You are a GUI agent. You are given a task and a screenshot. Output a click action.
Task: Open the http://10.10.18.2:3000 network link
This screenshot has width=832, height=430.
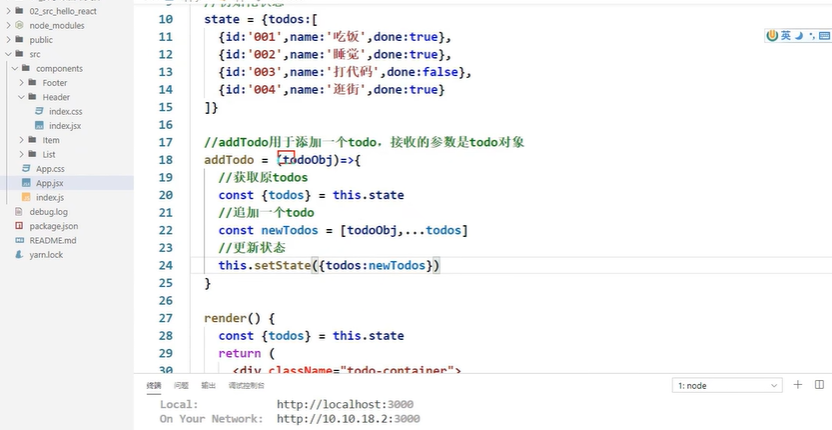(348, 419)
